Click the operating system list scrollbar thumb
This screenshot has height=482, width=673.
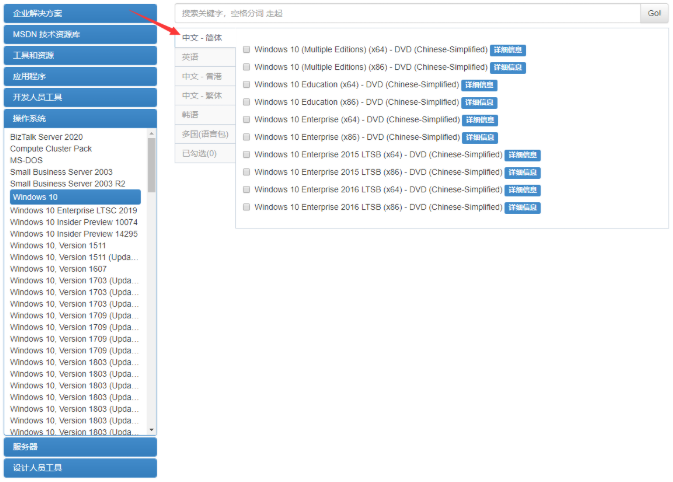[x=152, y=165]
